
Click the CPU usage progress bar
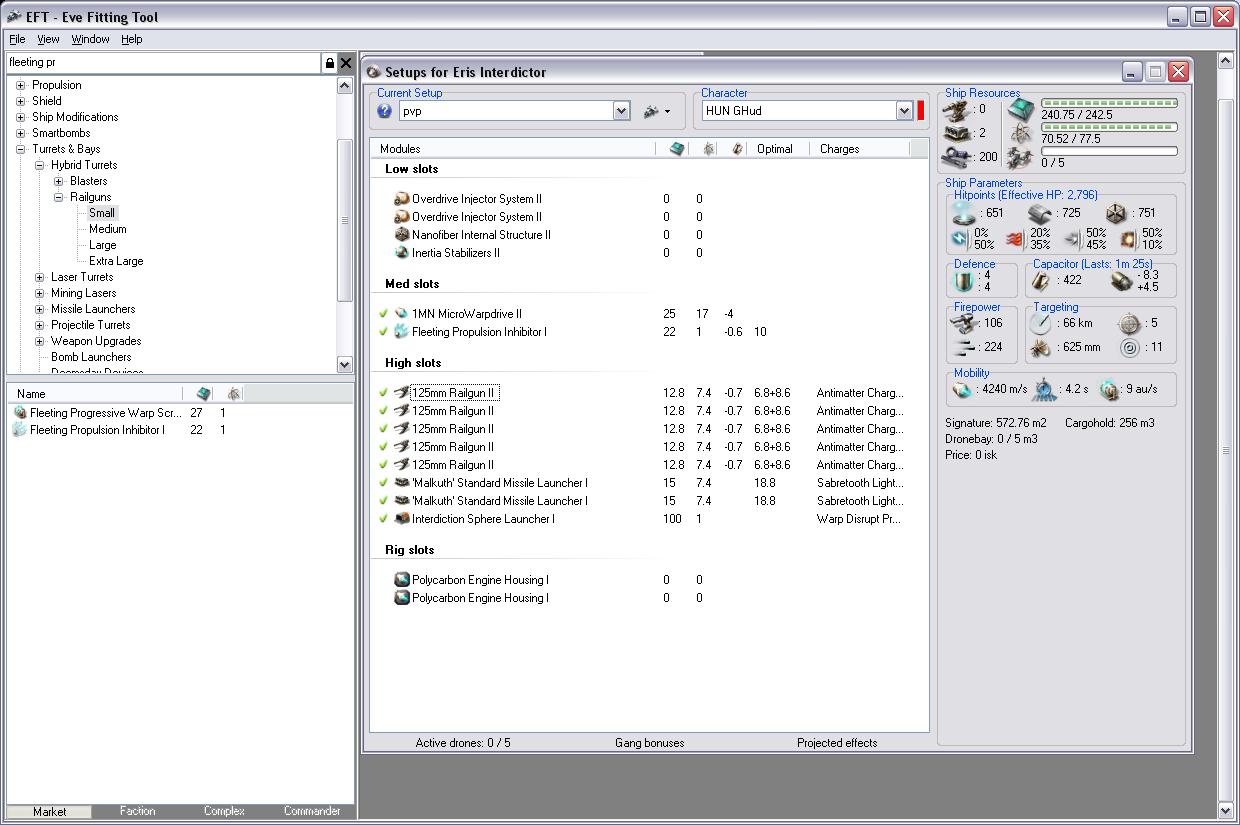coord(1109,103)
